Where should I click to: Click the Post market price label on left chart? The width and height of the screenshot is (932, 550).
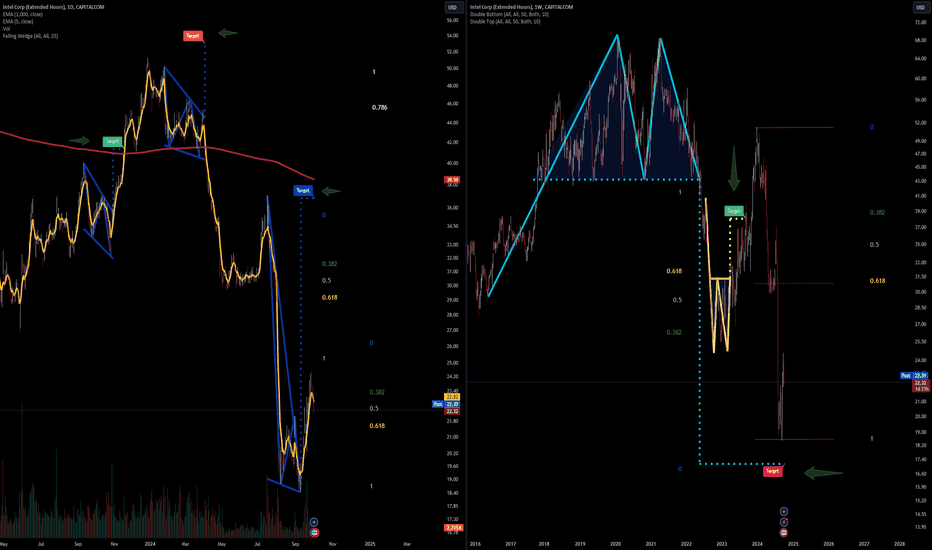(446, 404)
